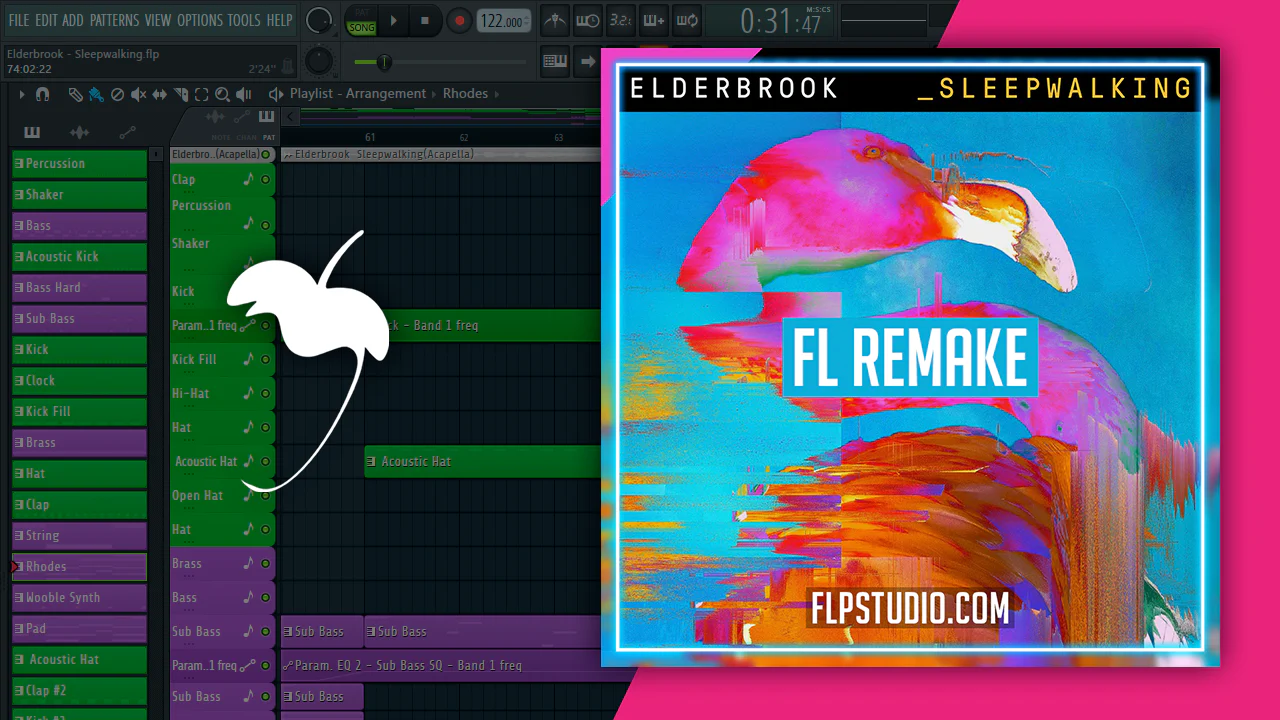Select the Rhodes pattern in picker

point(79,567)
